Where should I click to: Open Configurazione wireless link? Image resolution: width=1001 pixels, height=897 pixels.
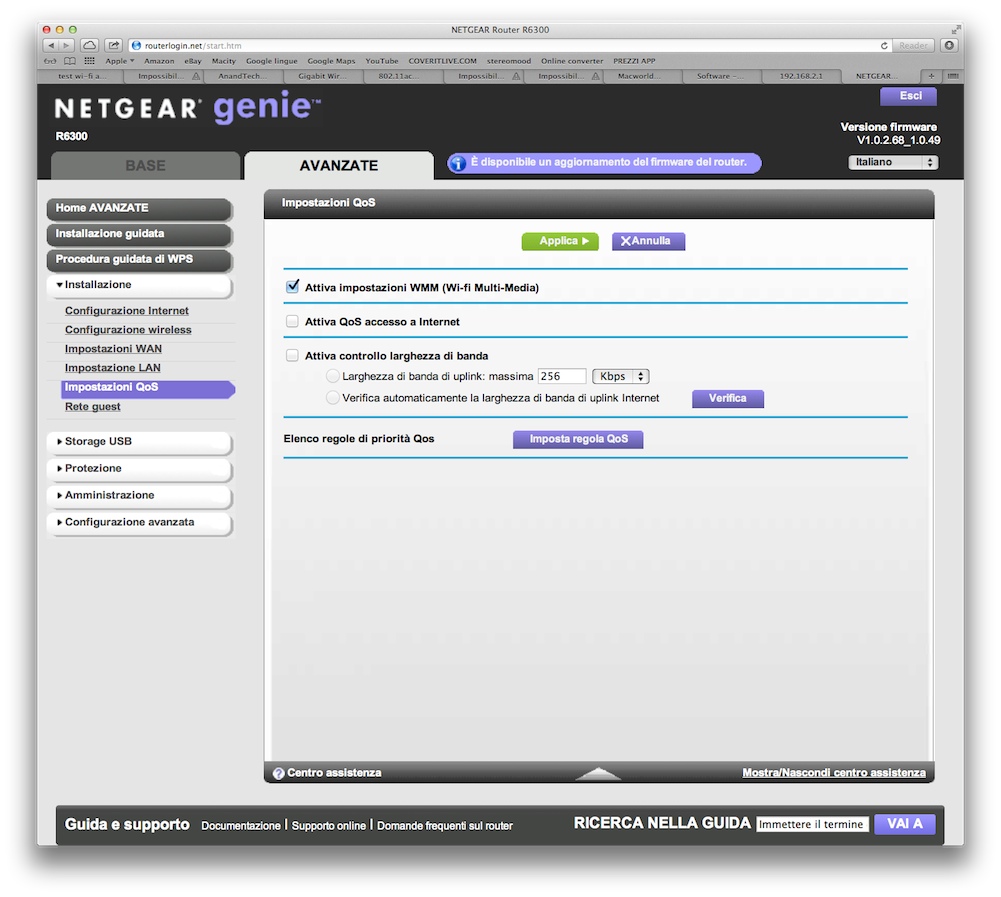[x=128, y=330]
